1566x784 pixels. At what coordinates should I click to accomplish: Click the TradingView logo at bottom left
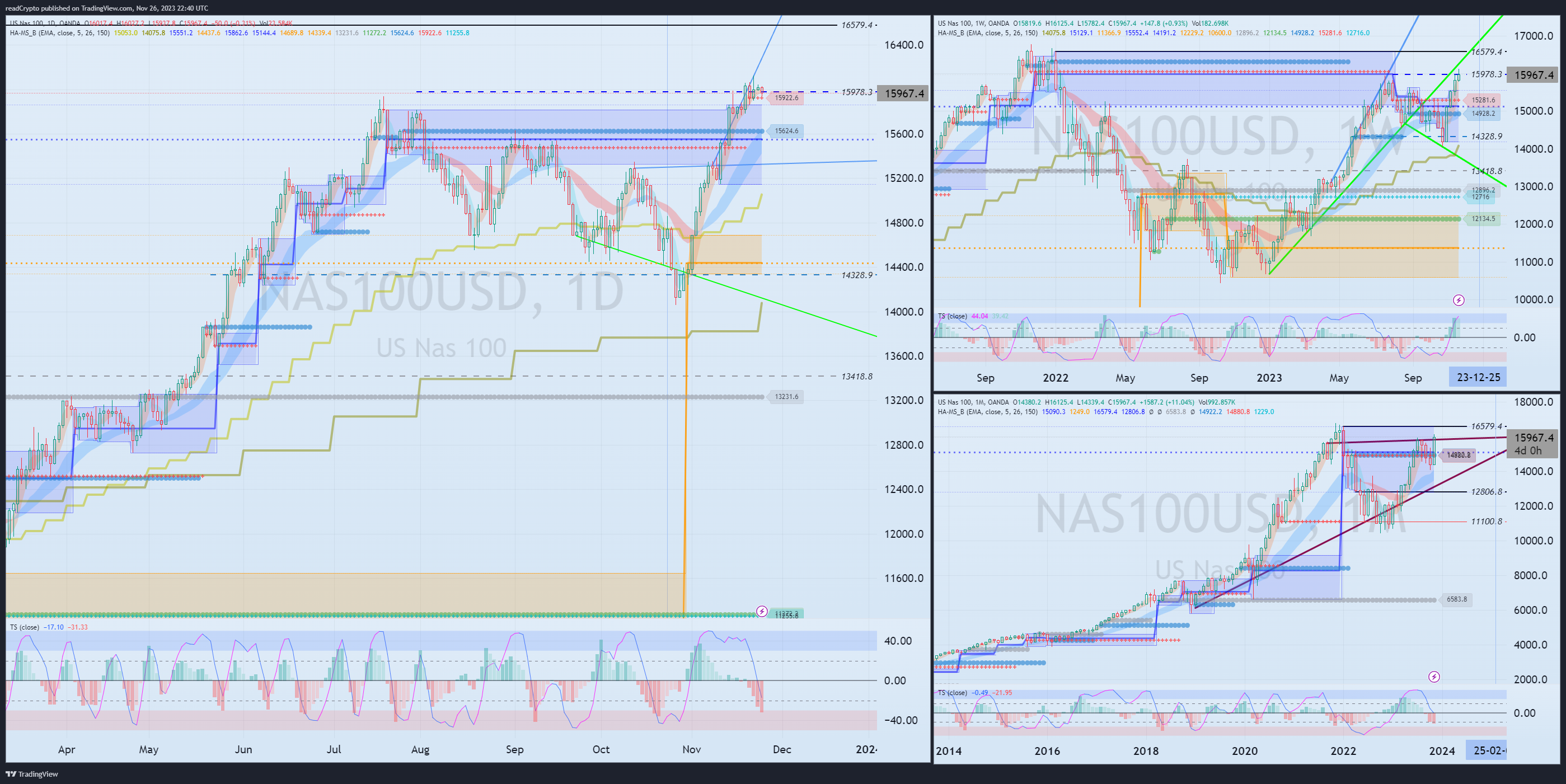[31, 774]
